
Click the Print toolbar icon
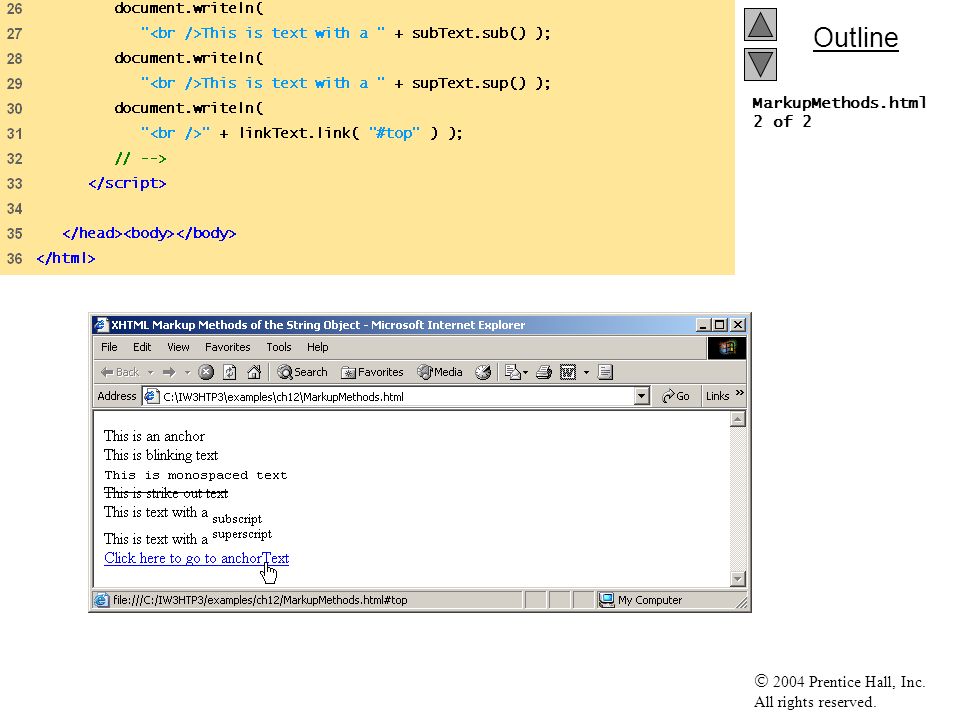pos(544,372)
